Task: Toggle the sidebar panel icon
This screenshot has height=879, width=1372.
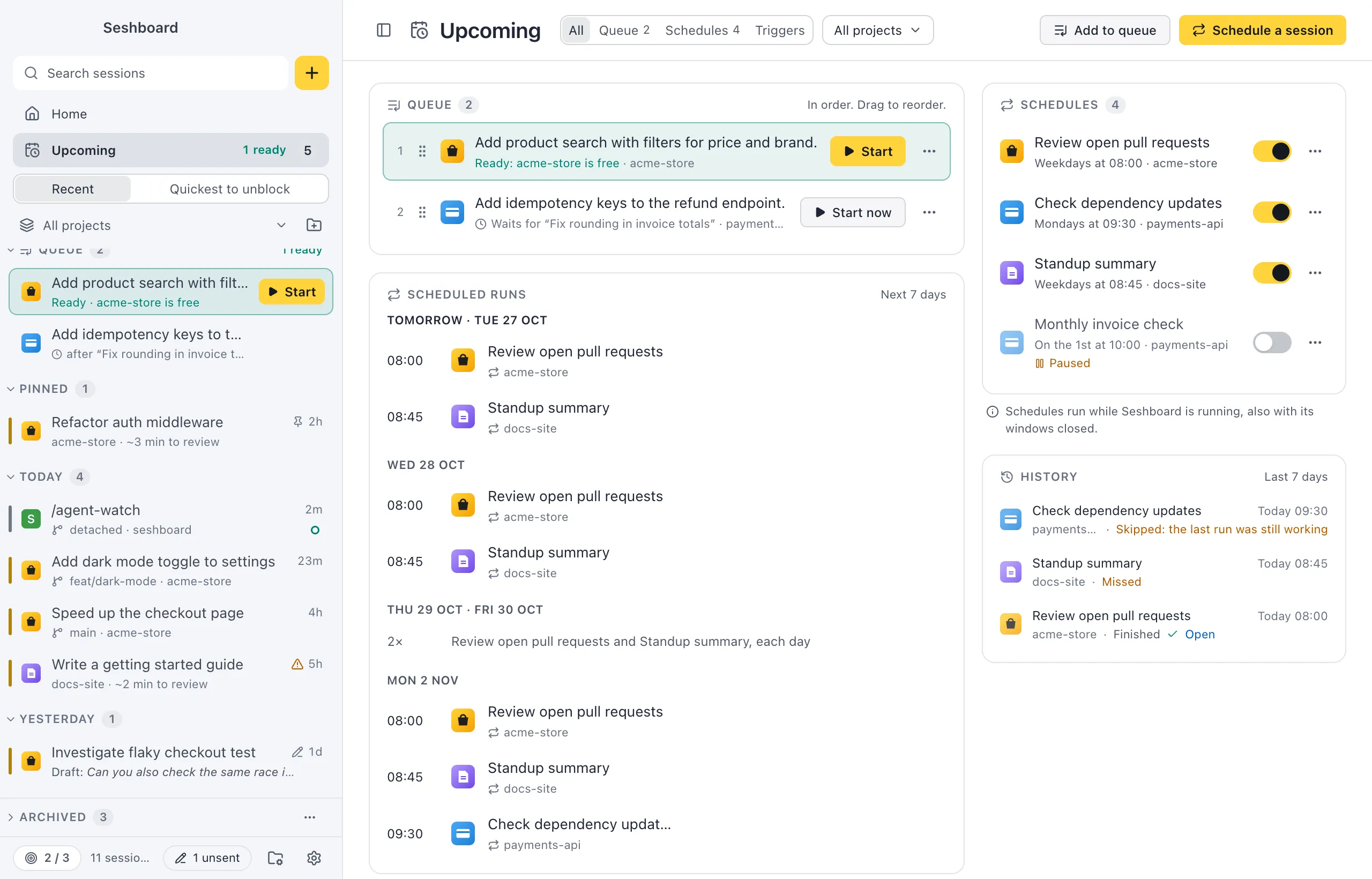Action: 384,30
